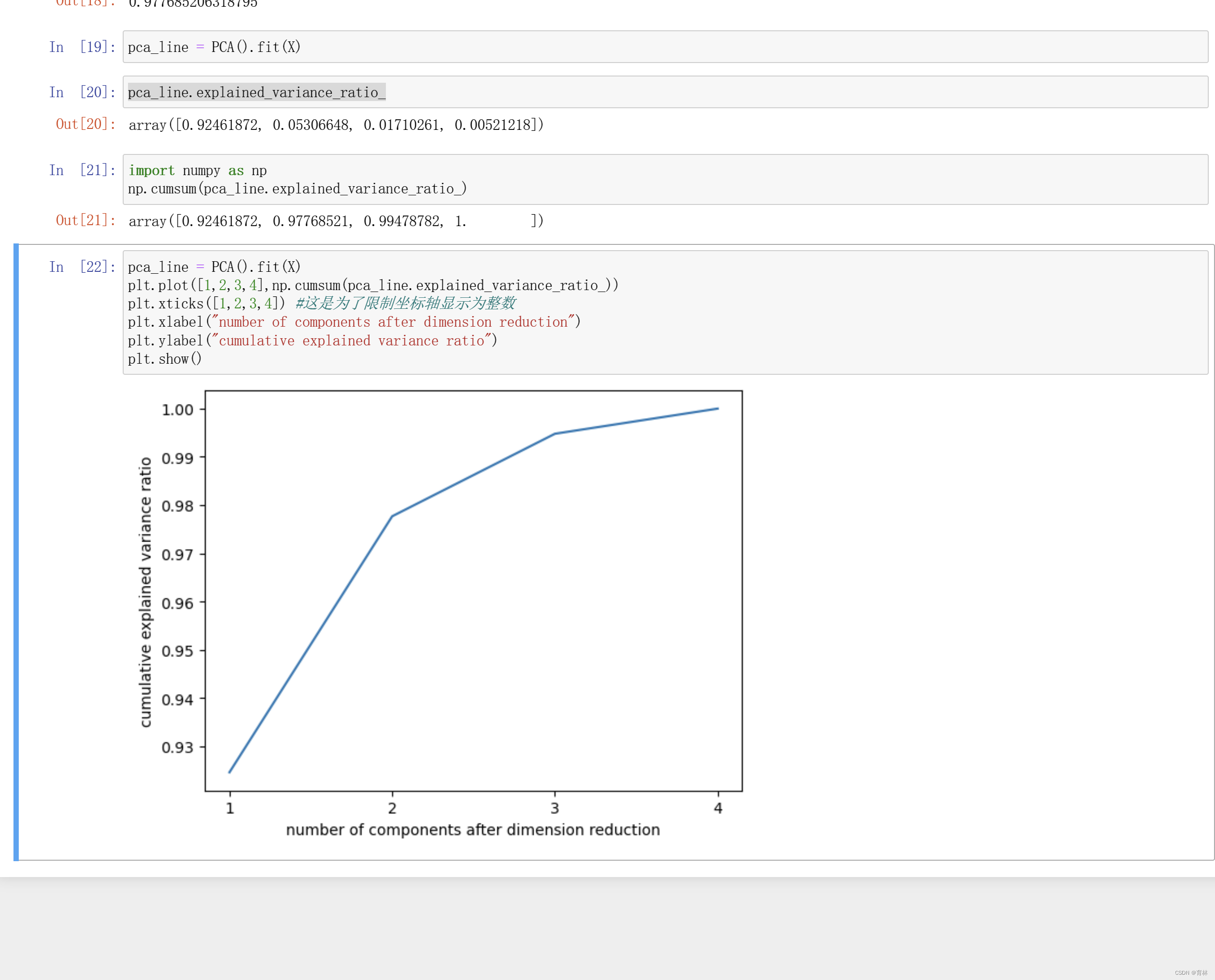This screenshot has height=980, width=1215.
Task: Click the In [20] prompt label
Action: tap(82, 92)
